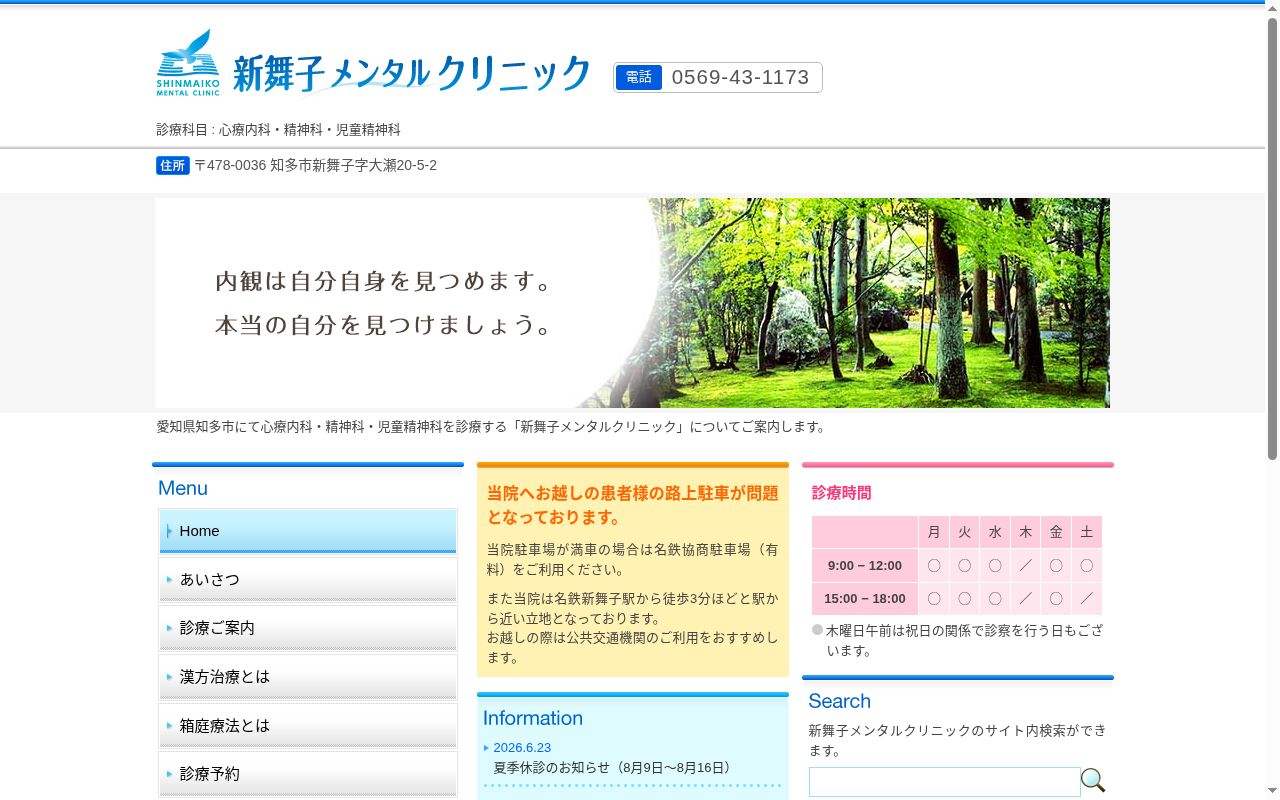1280x800 pixels.
Task: Open the 漢方治療とは menu item
Action: [x=308, y=677]
